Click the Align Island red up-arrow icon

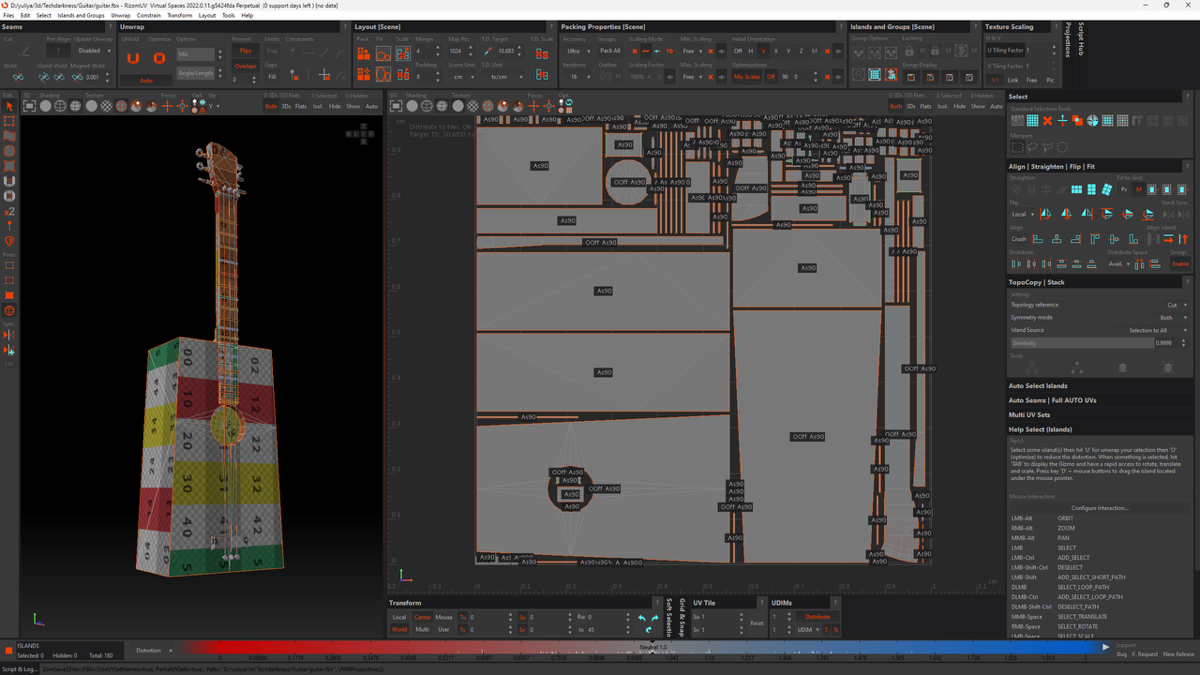click(x=1184, y=239)
